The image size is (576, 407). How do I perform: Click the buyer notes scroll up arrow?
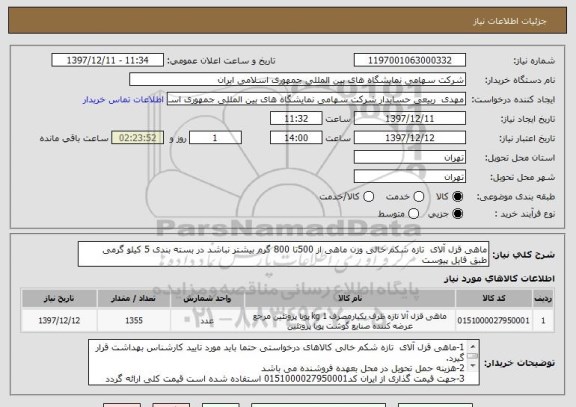pos(473,347)
